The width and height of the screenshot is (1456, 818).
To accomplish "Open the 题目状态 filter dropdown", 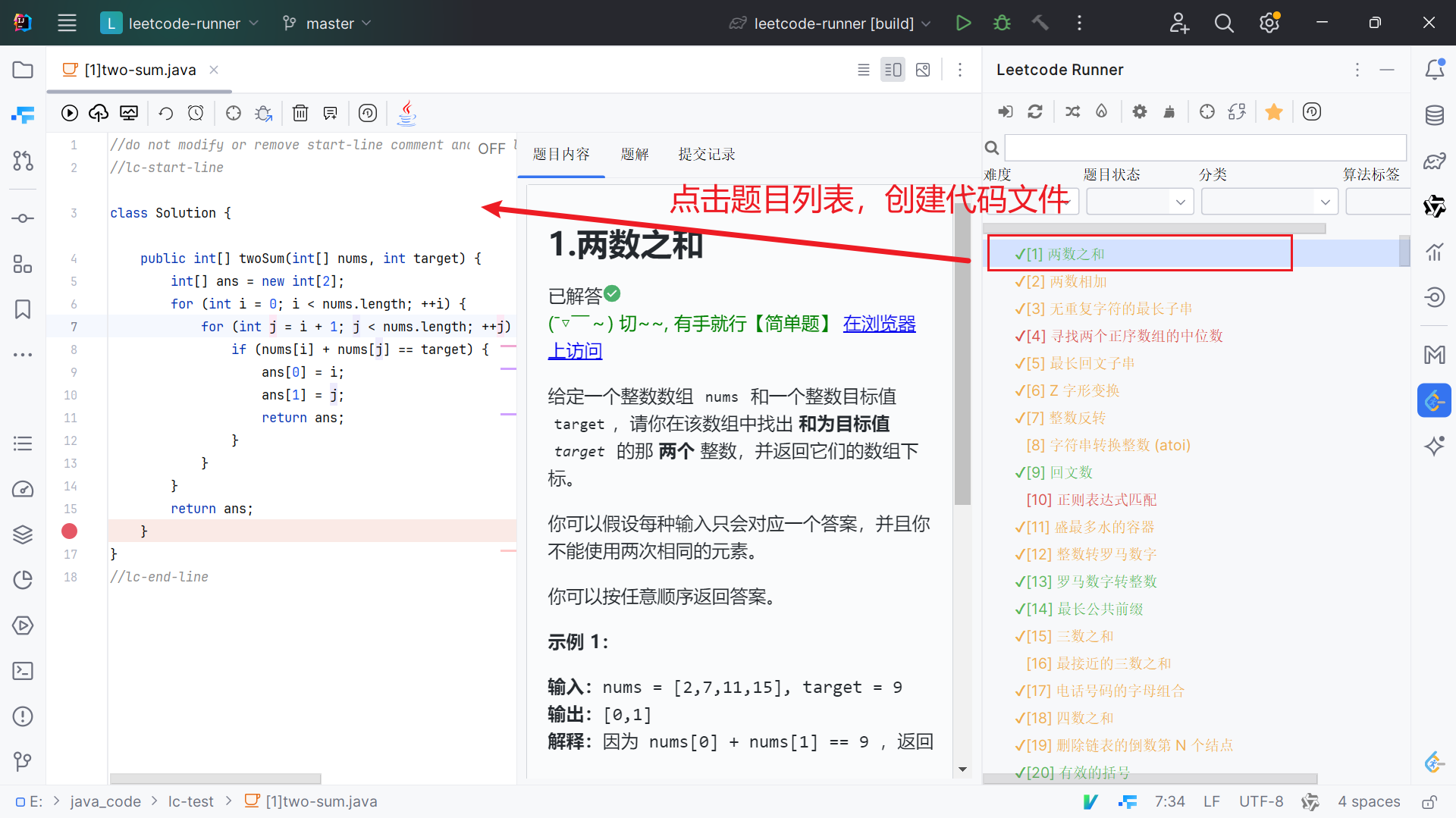I will (1140, 202).
